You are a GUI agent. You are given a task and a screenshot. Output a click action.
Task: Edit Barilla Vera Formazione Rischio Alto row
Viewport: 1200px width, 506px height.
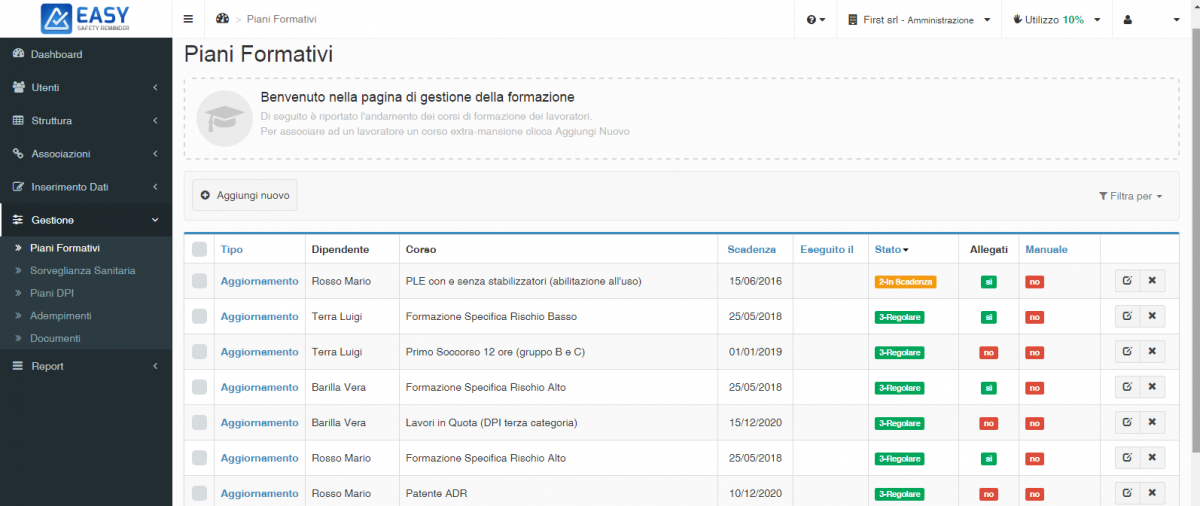coord(1127,387)
